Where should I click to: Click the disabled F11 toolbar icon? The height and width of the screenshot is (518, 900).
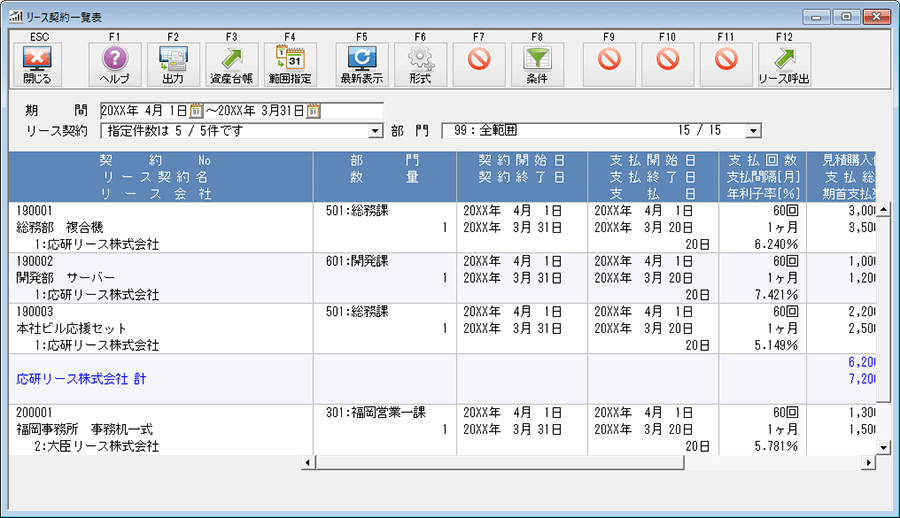[727, 64]
